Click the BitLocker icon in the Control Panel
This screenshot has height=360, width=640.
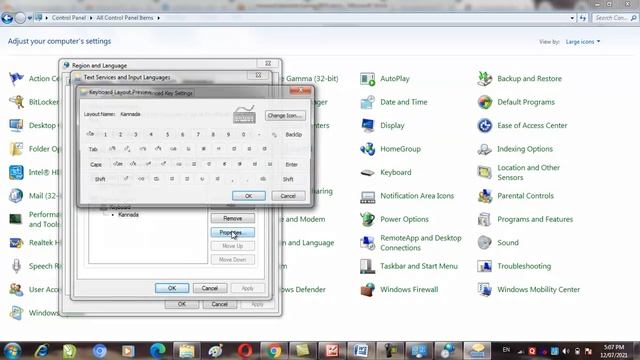pos(16,102)
